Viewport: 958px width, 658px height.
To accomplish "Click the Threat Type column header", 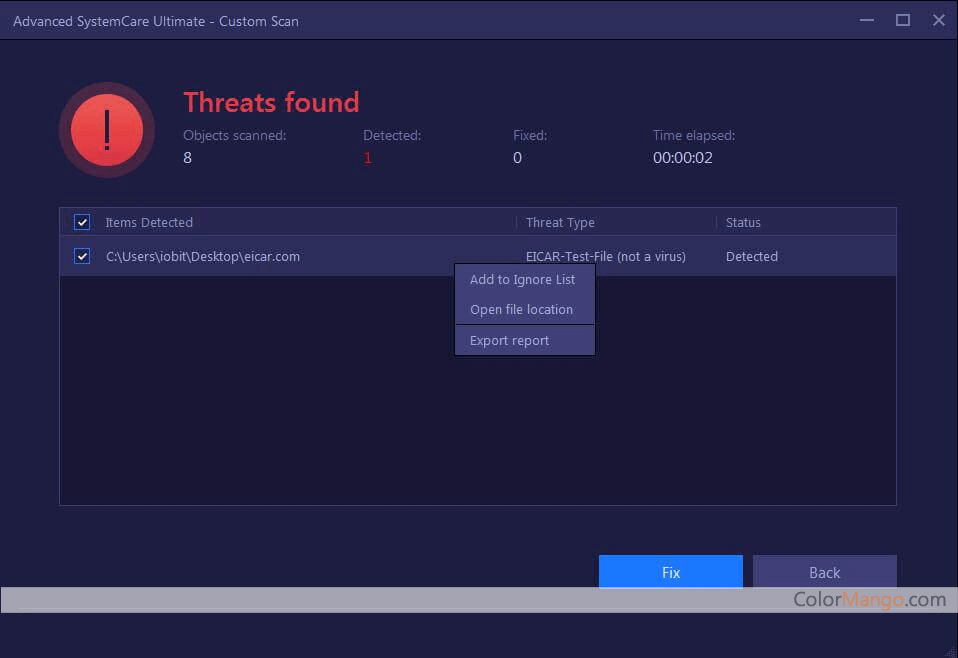I will [560, 222].
